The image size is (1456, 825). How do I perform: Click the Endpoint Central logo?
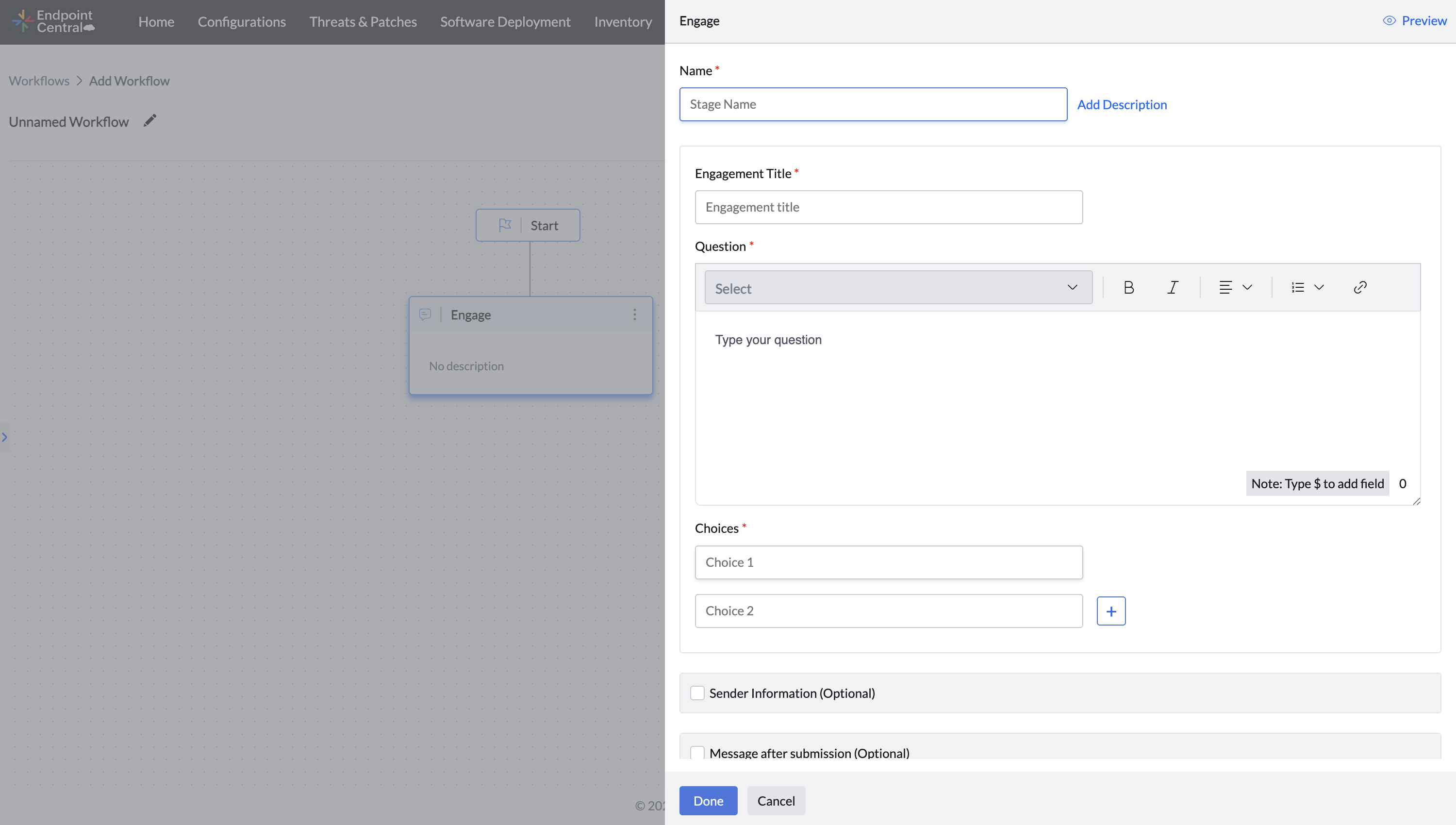pos(53,21)
